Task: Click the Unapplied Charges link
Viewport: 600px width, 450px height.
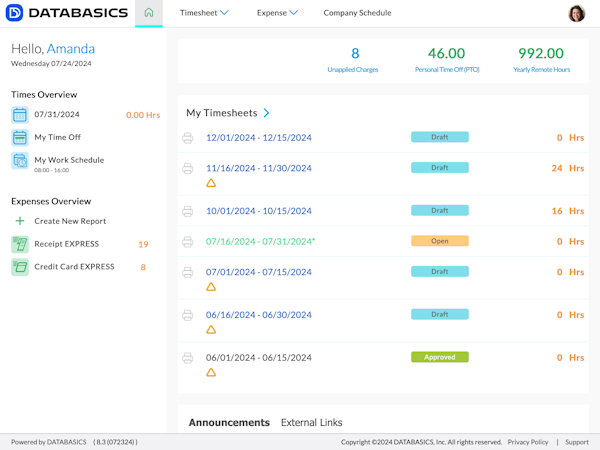Action: pos(352,70)
